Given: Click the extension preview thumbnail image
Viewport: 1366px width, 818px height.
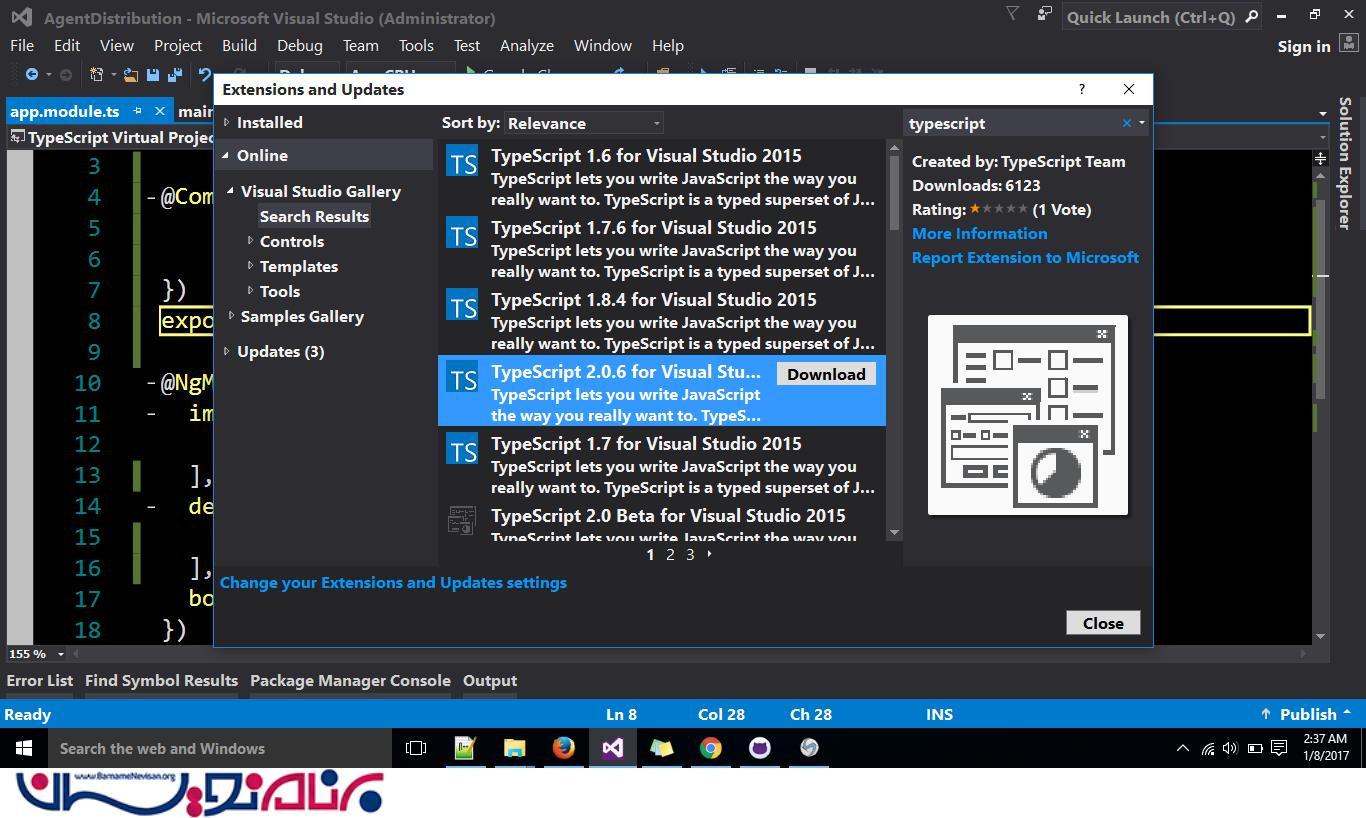Looking at the screenshot, I should pos(1028,415).
